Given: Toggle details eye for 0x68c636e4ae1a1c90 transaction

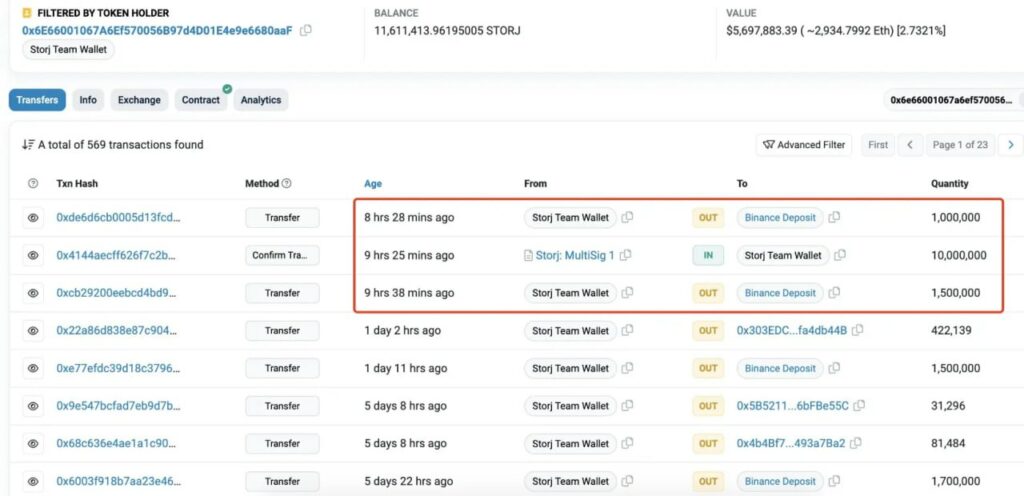Looking at the screenshot, I should (x=33, y=444).
